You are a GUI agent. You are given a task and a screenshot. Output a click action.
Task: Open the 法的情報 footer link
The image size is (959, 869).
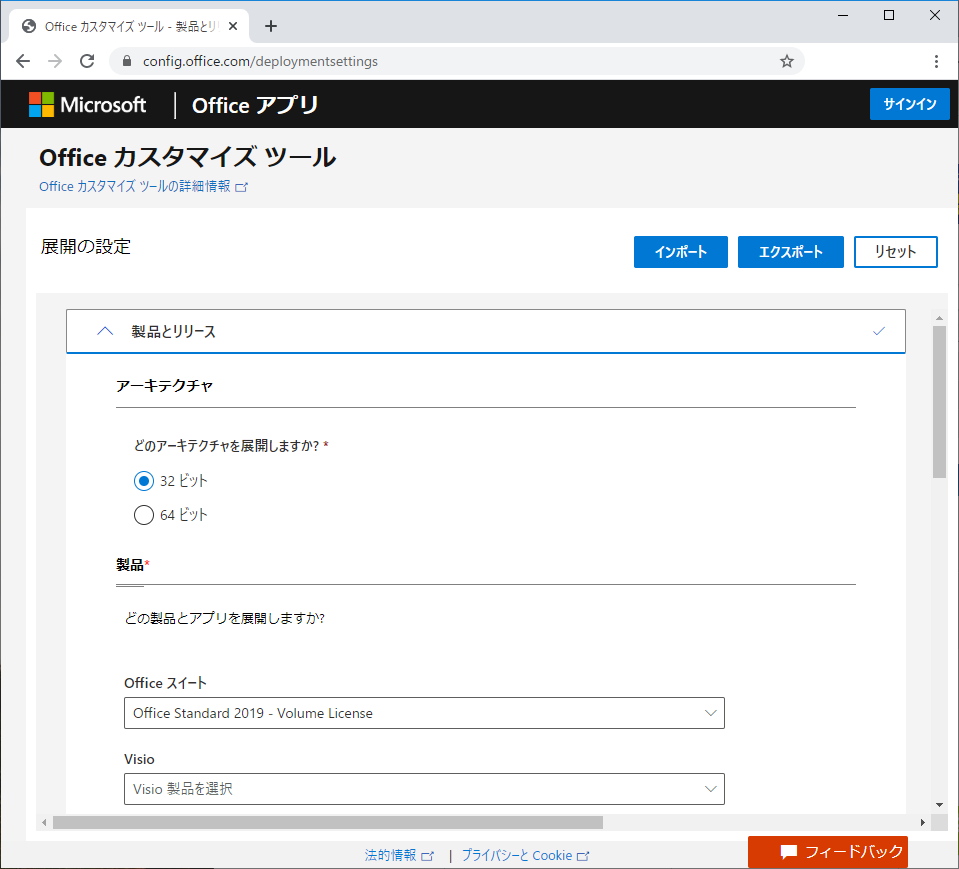tap(399, 855)
